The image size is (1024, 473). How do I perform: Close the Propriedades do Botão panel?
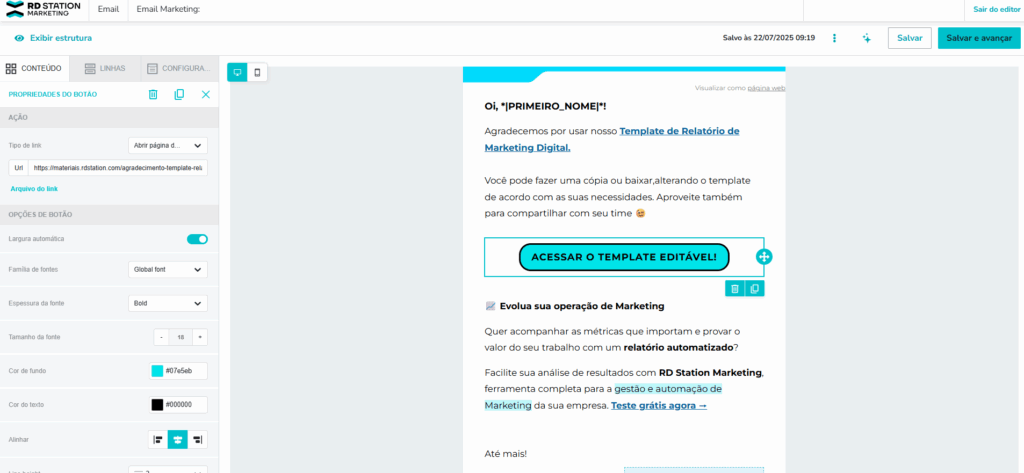(x=206, y=94)
